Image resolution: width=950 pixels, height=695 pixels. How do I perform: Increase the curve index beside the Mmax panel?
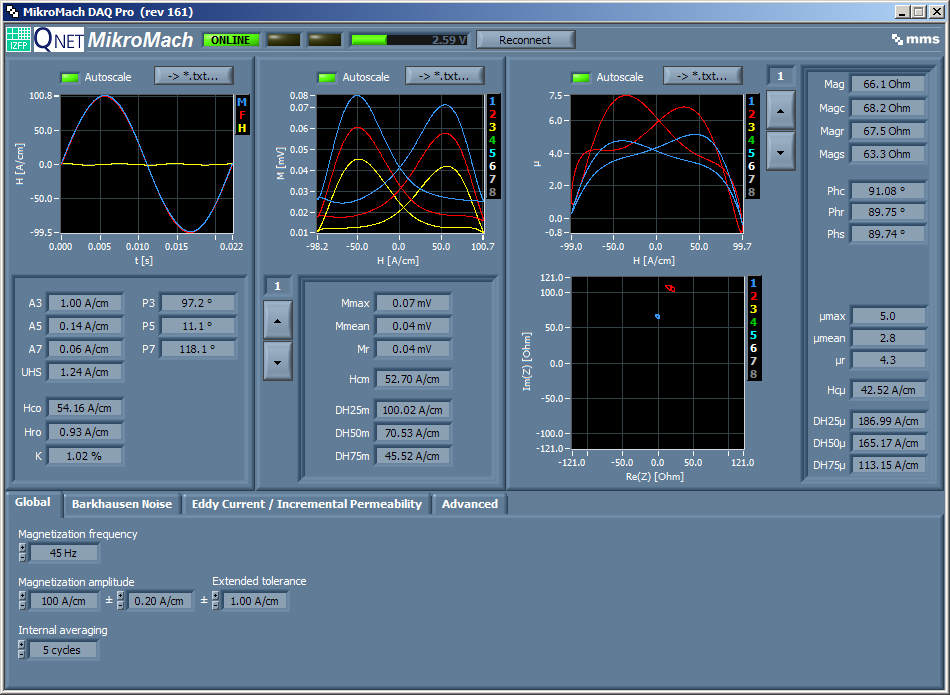pyautogui.click(x=277, y=320)
